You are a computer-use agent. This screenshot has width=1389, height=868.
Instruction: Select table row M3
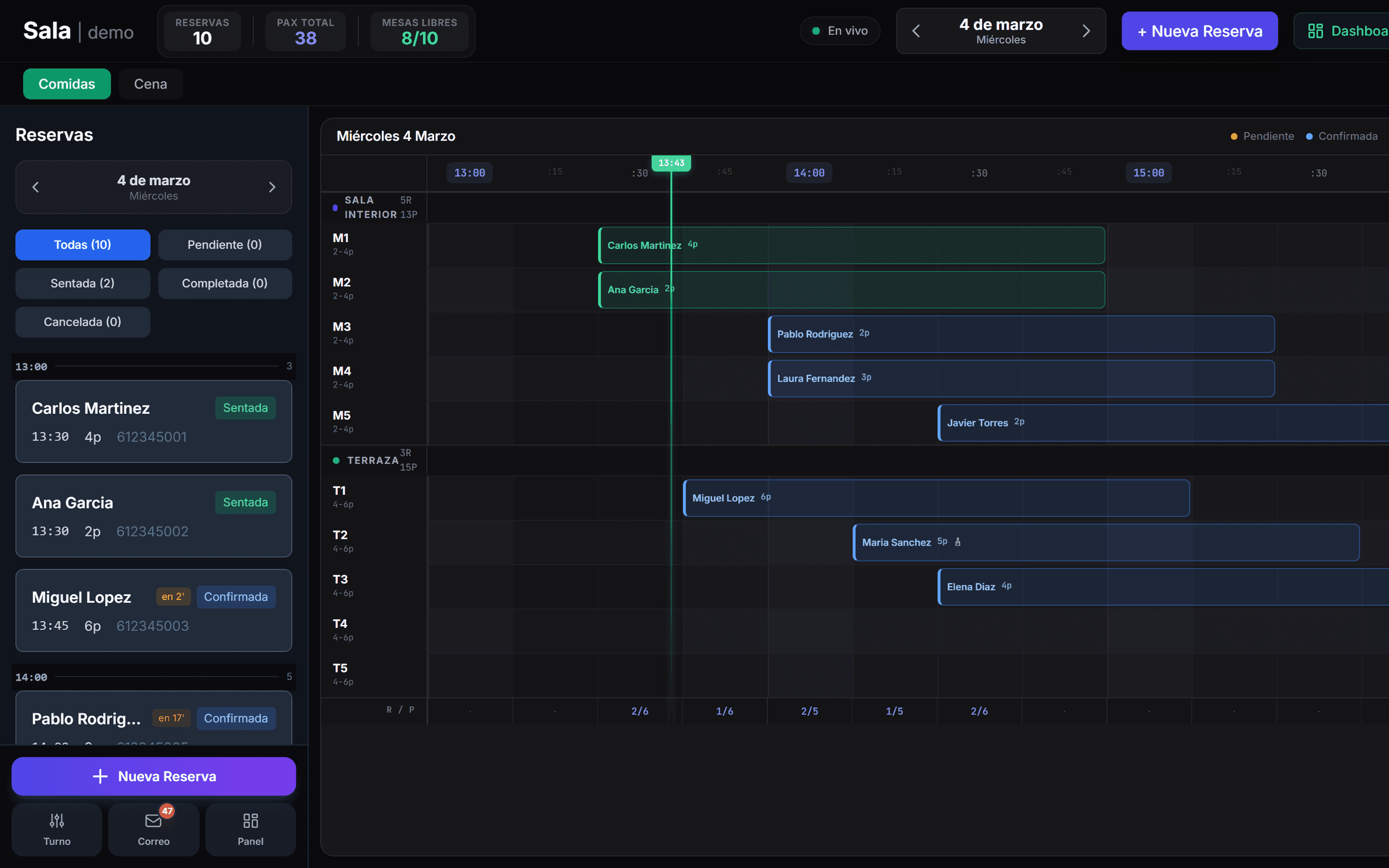pyautogui.click(x=374, y=333)
